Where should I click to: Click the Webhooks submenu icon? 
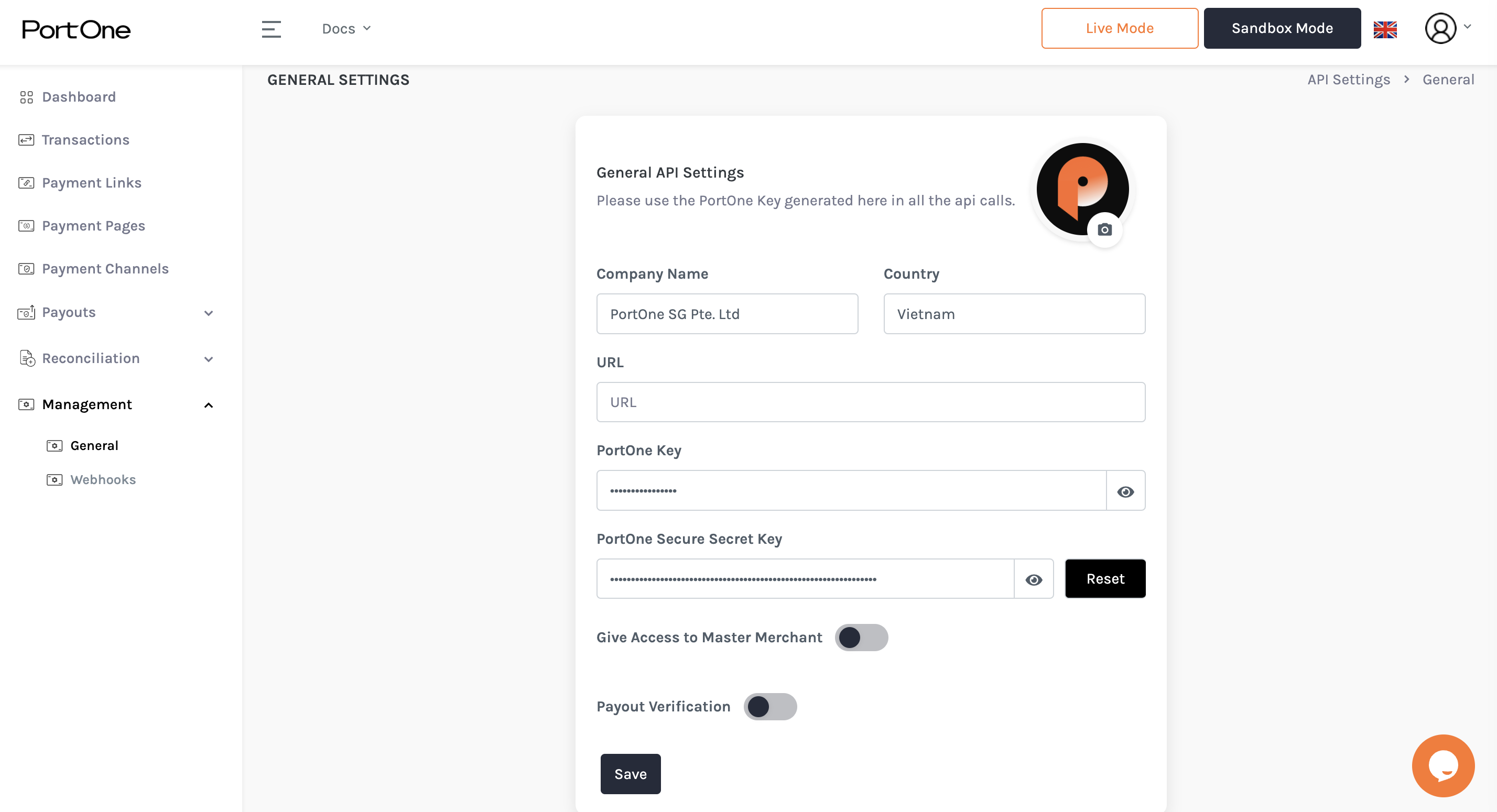(54, 480)
